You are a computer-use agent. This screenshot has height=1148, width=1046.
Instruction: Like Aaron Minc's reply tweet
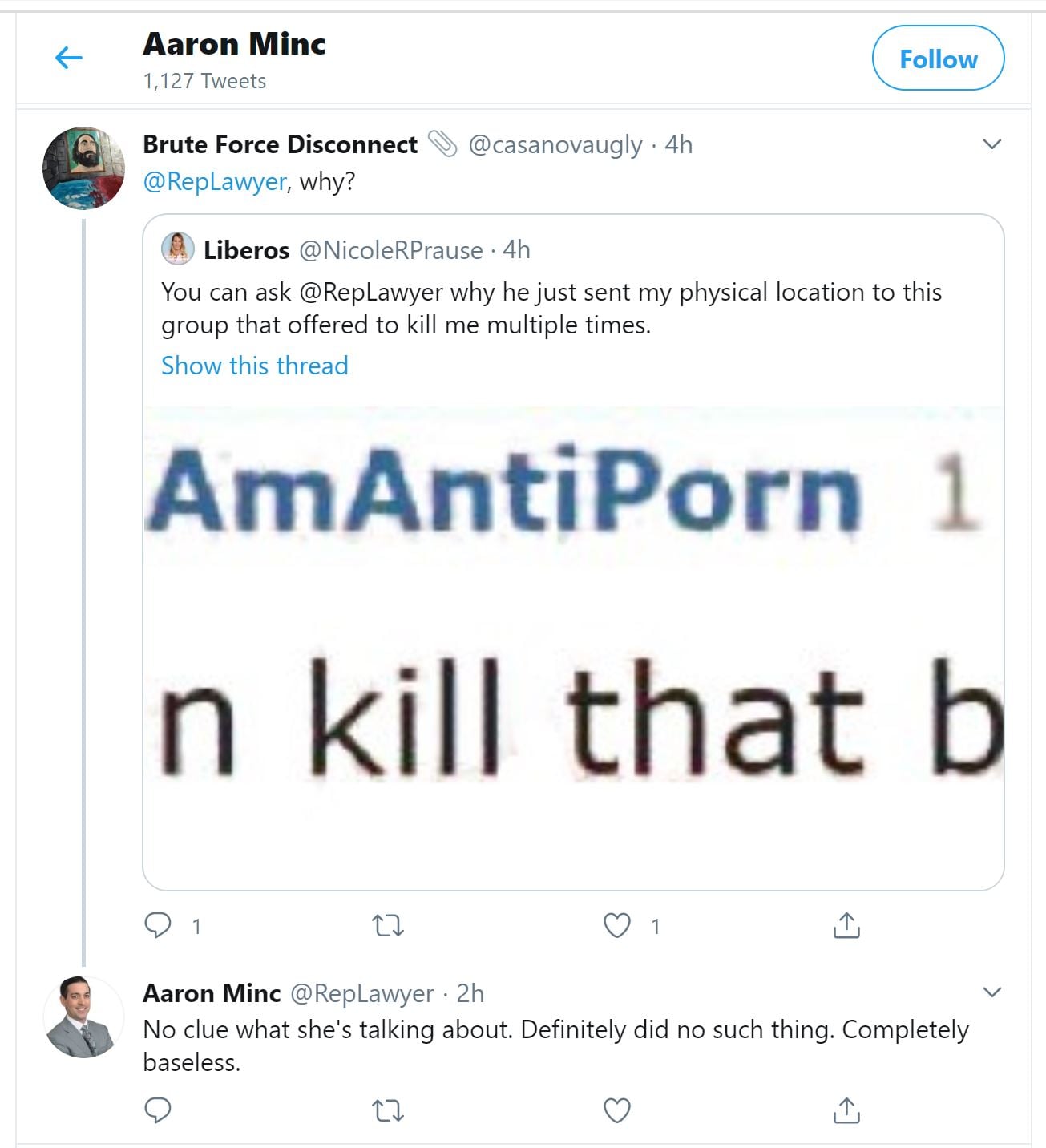(616, 1110)
